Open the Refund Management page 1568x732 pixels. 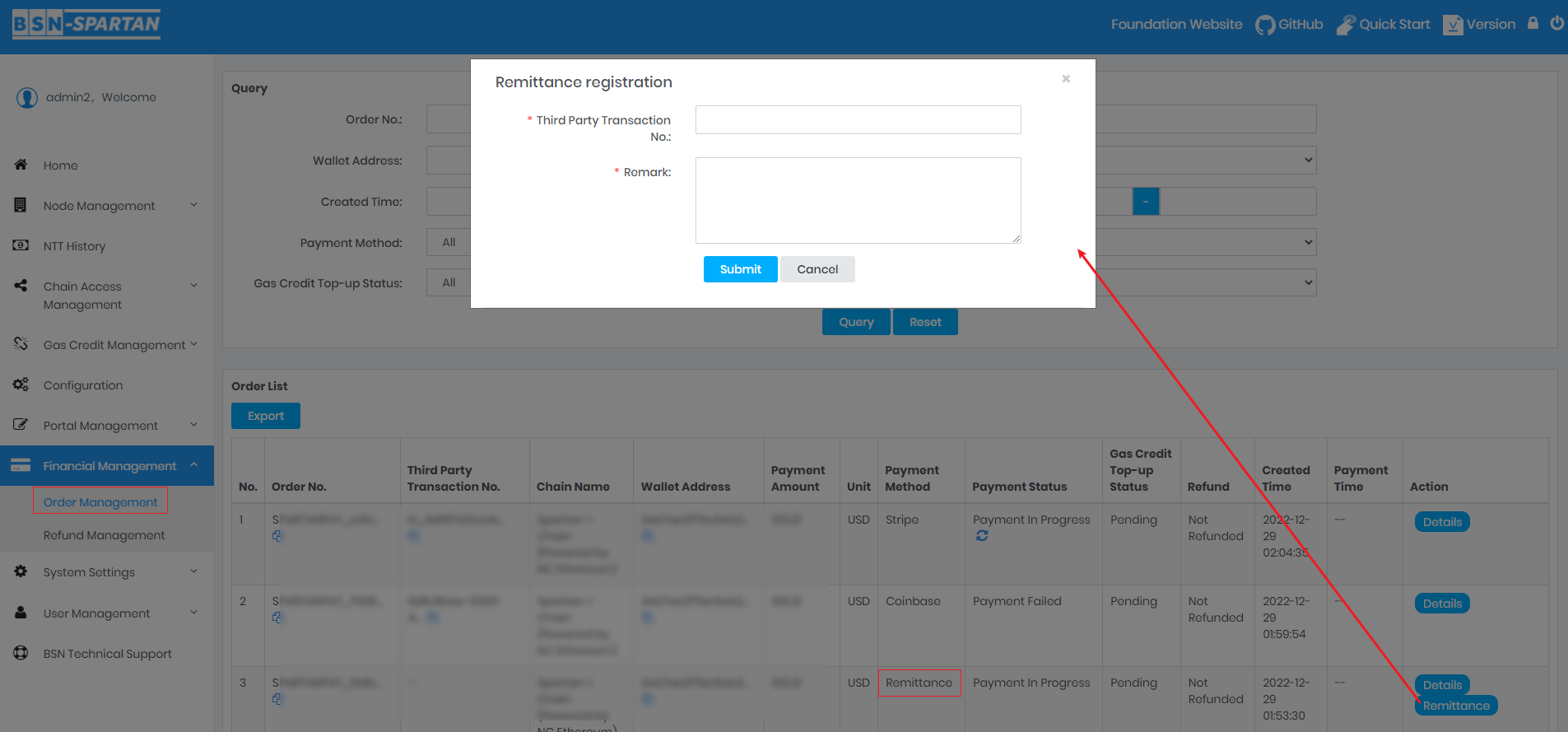click(104, 535)
